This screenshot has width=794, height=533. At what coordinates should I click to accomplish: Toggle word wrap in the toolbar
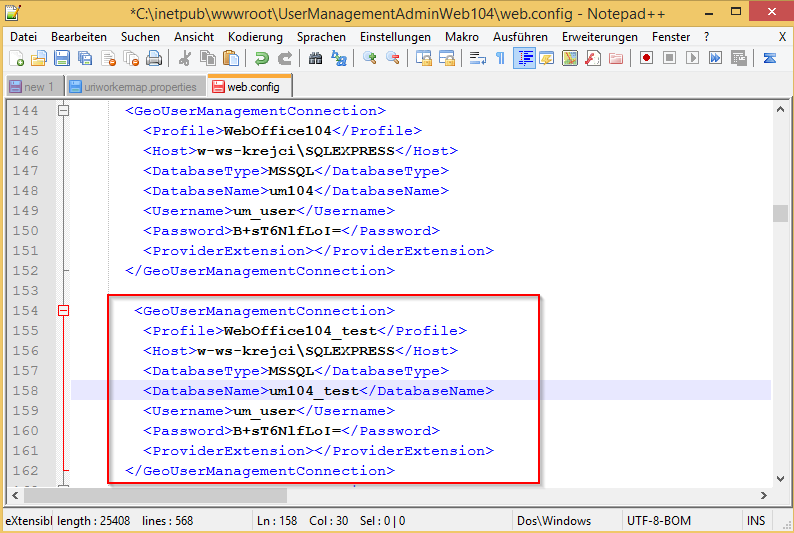(x=478, y=58)
